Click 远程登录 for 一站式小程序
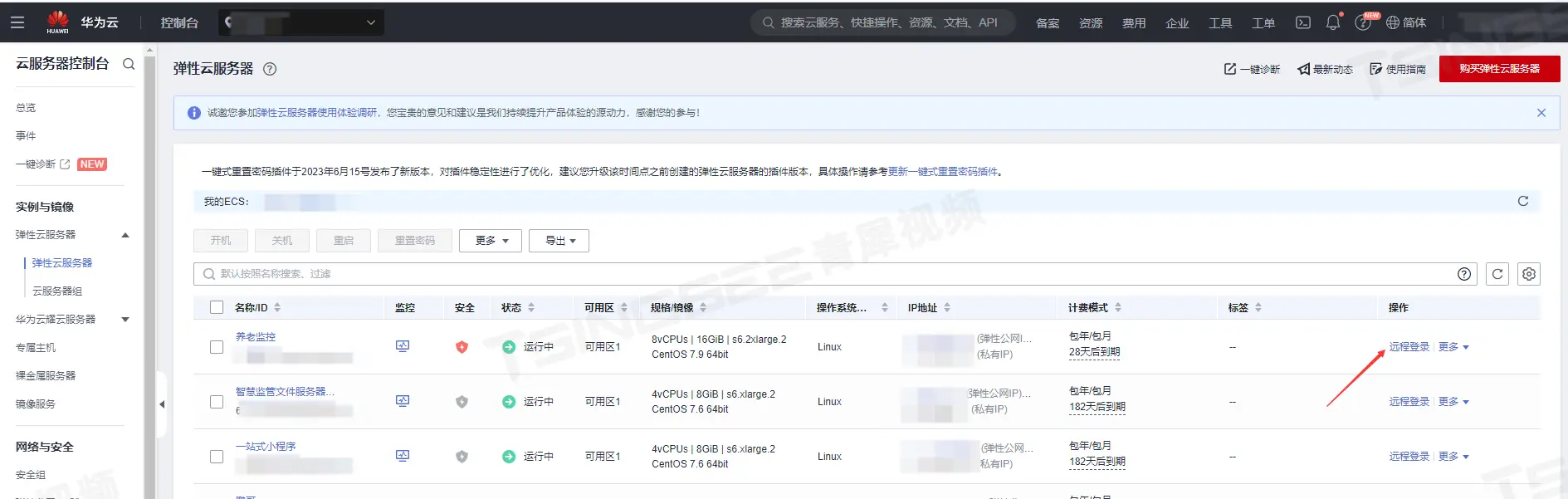The height and width of the screenshot is (499, 1568). [1409, 457]
